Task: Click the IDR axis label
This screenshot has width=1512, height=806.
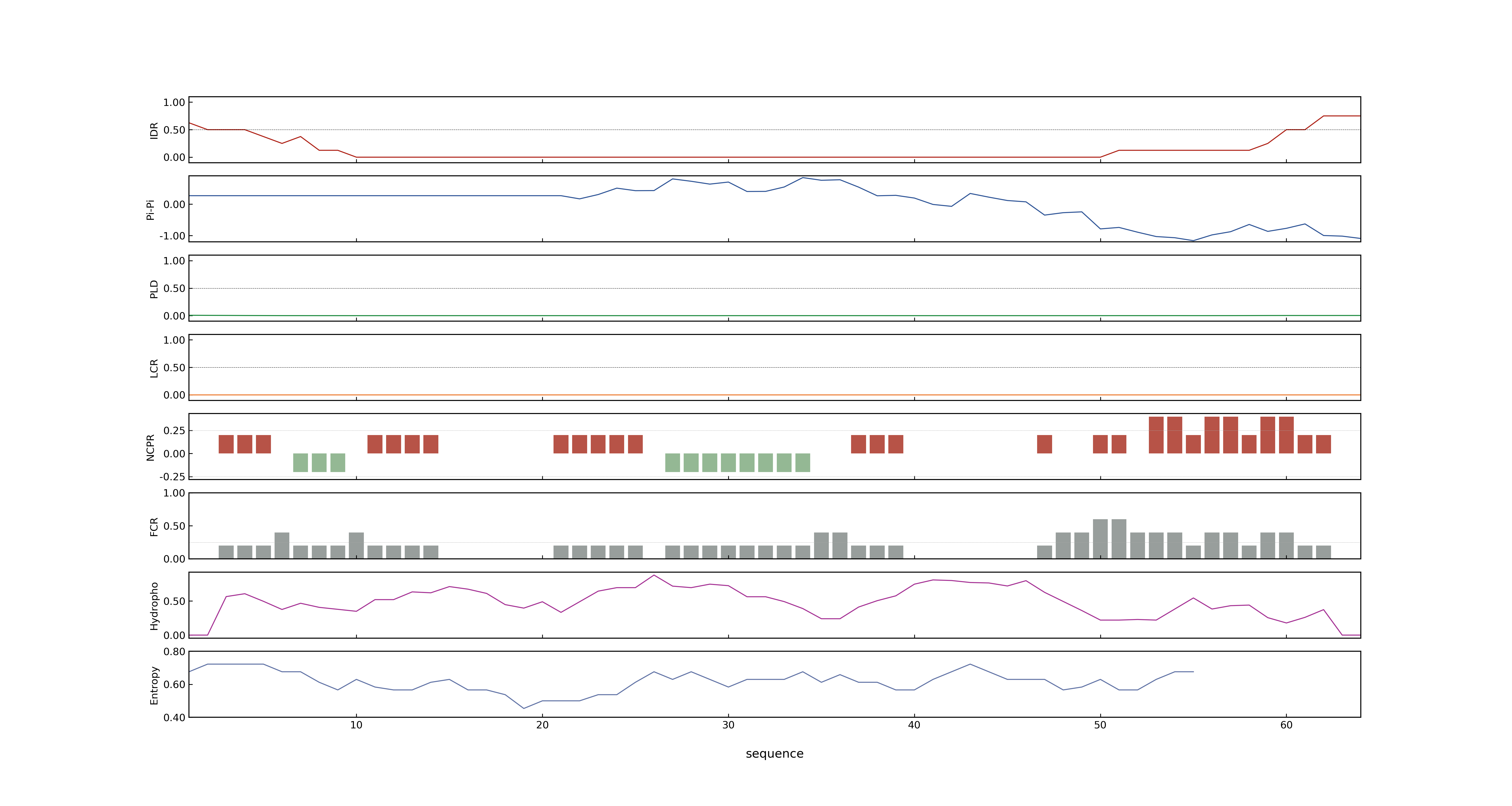Action: (154, 130)
